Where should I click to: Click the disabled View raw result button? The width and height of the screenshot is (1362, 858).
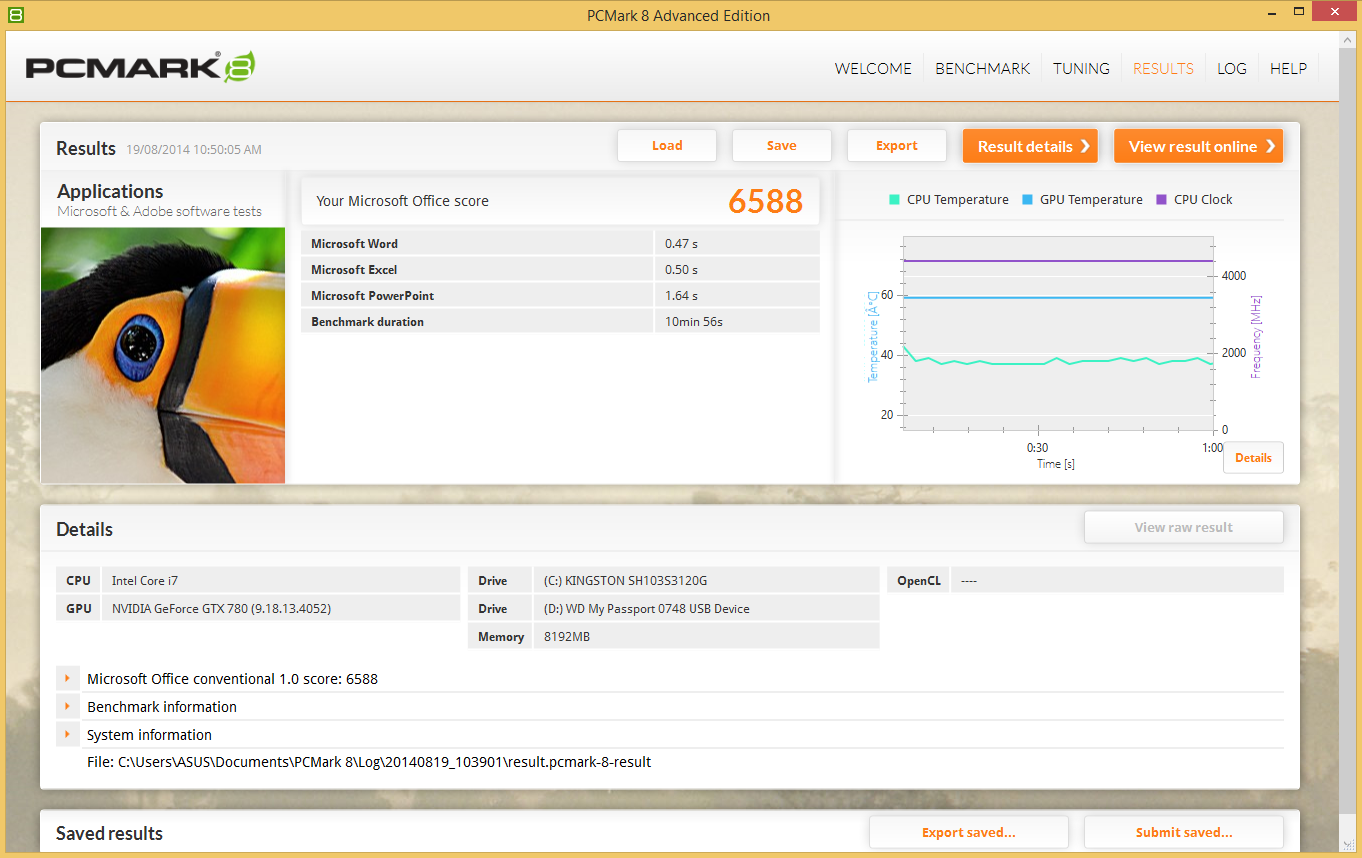pos(1184,527)
